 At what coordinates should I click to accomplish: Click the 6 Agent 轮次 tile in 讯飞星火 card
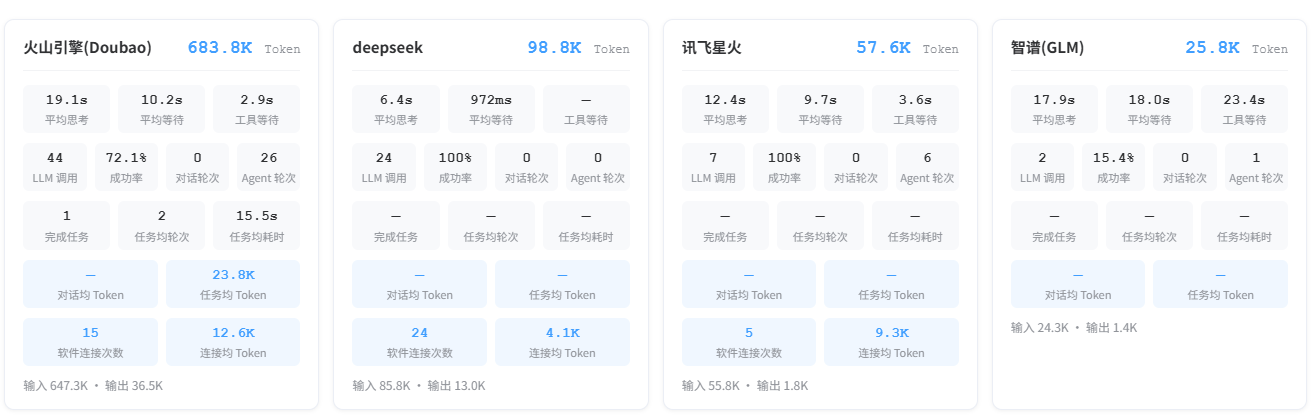(927, 167)
